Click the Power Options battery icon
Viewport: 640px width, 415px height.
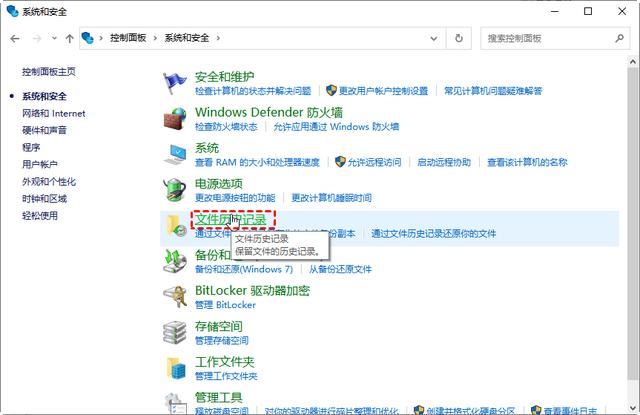click(x=174, y=190)
